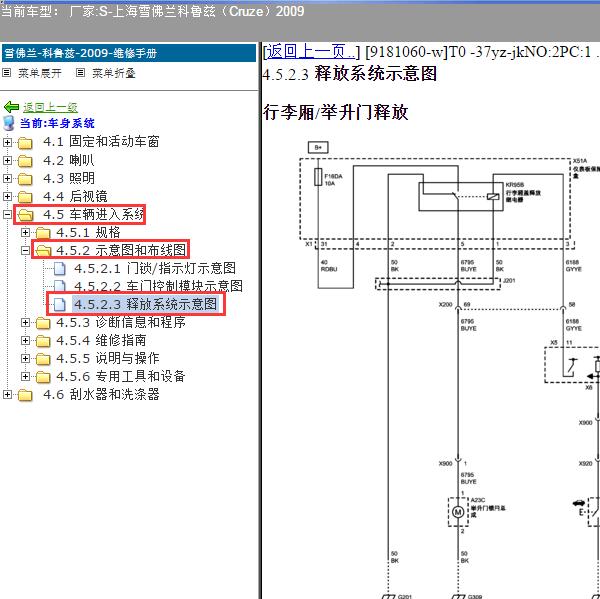Open 4.5.2.2 车门控制模块示意图 page

(158, 286)
